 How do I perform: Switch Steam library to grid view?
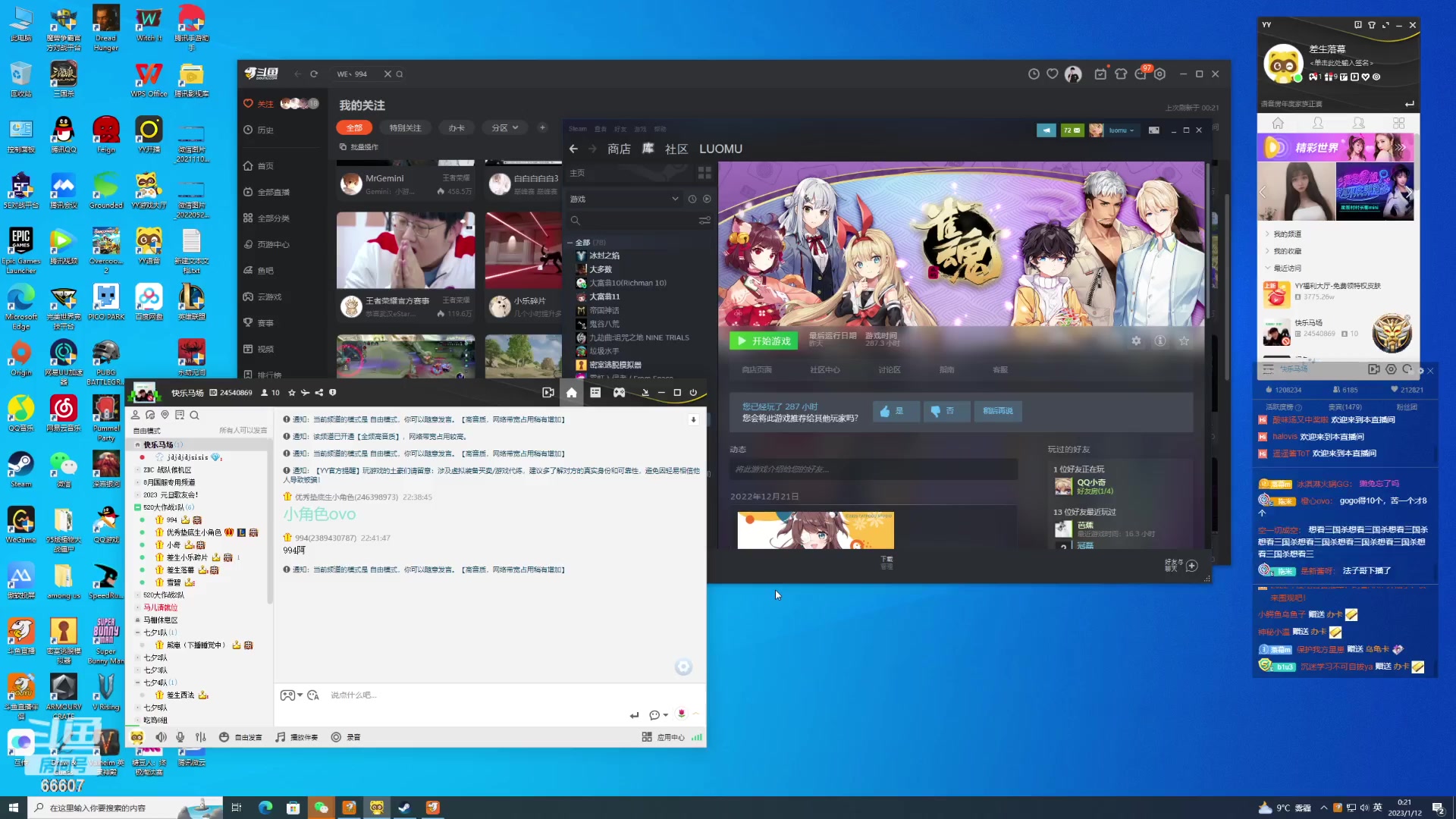[704, 173]
